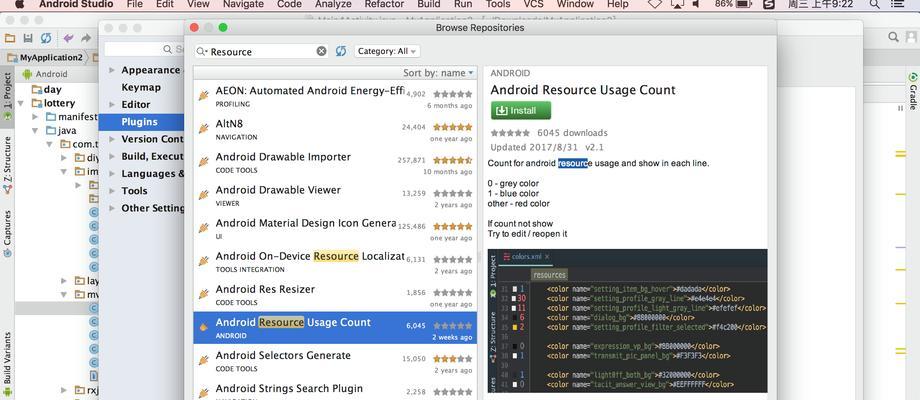Open the Captures tool window tab
The width and height of the screenshot is (920, 400).
(x=7, y=234)
